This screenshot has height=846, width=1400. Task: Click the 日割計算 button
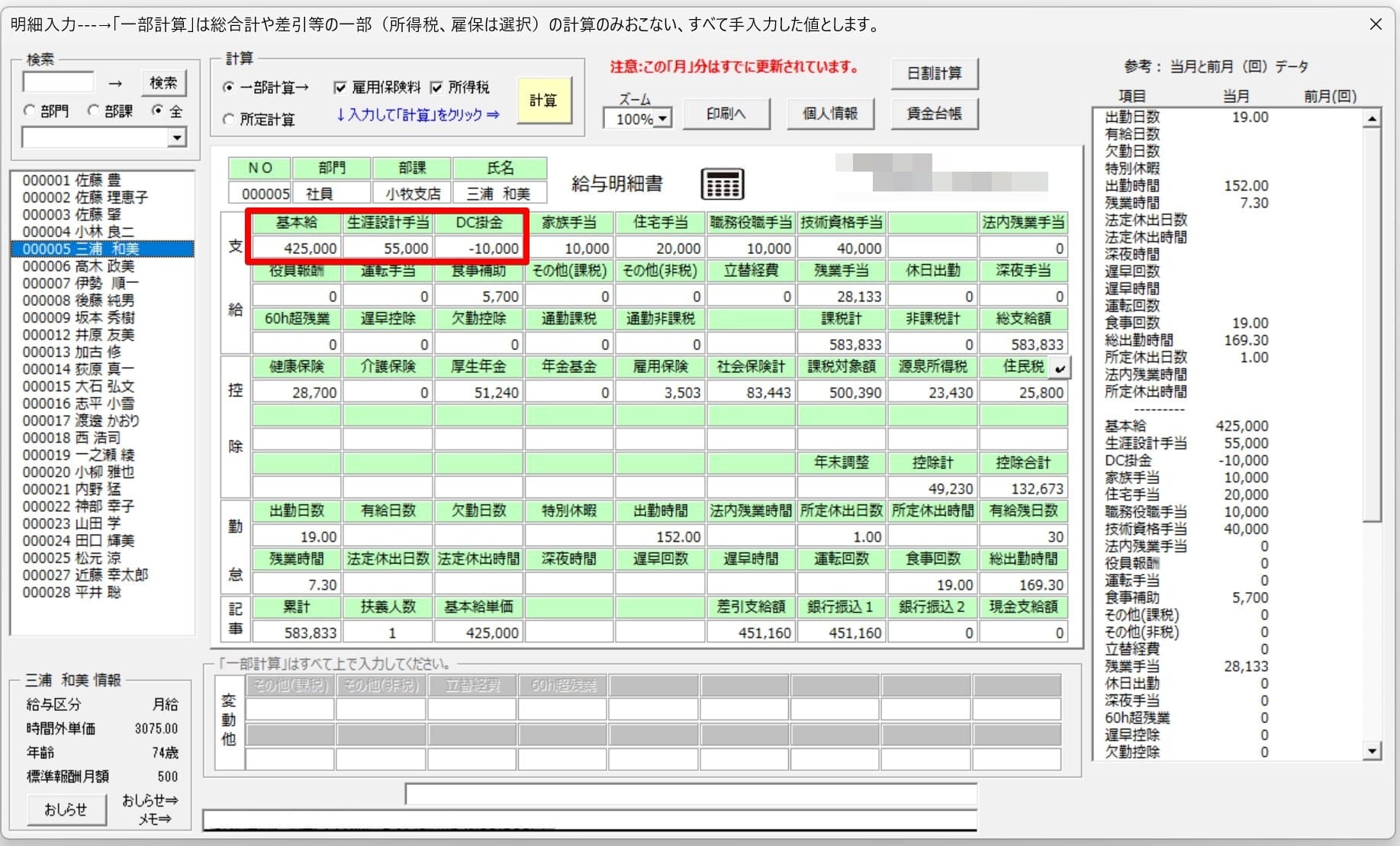(934, 73)
